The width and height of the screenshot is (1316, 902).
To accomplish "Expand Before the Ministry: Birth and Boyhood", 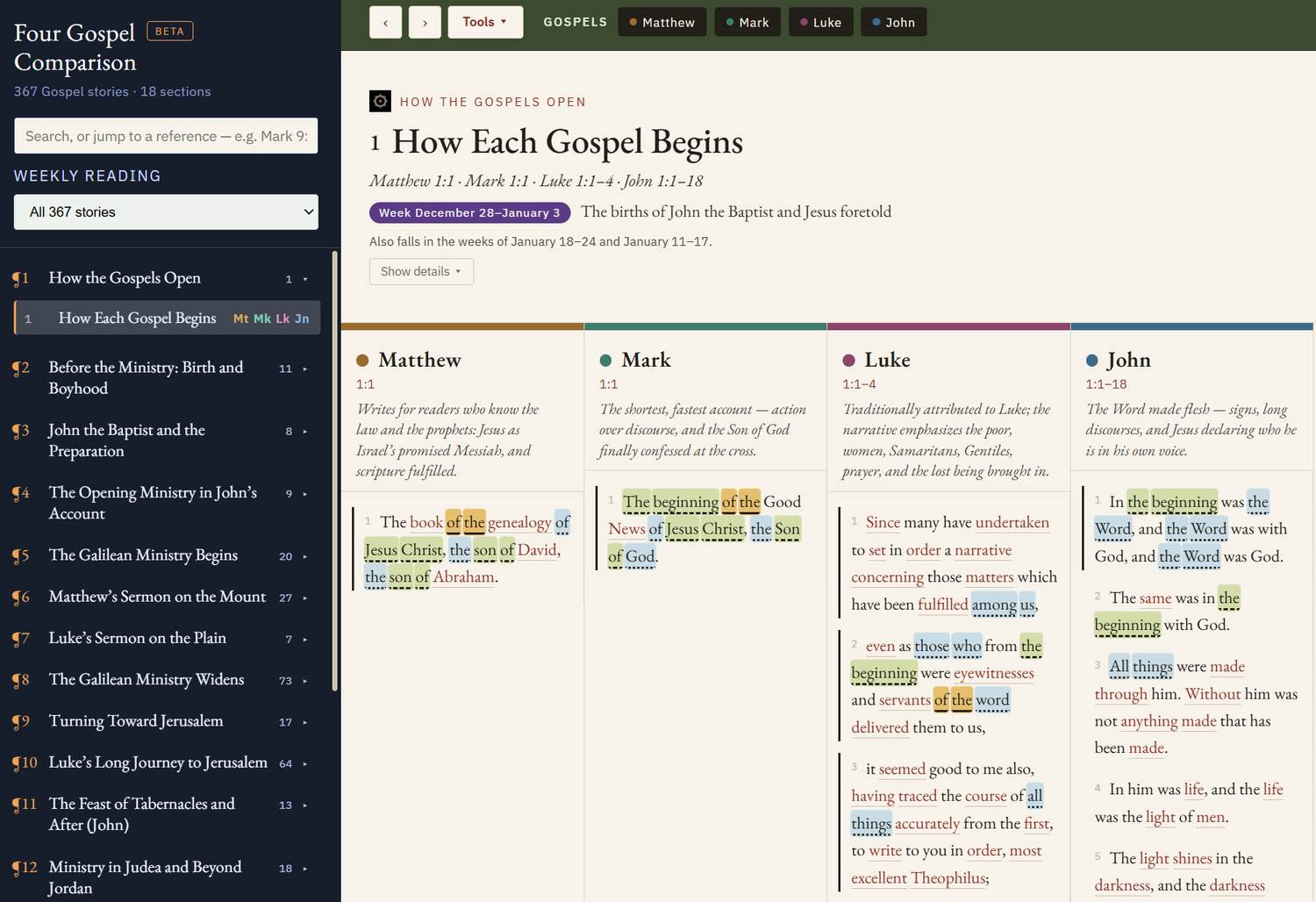I will tap(305, 369).
